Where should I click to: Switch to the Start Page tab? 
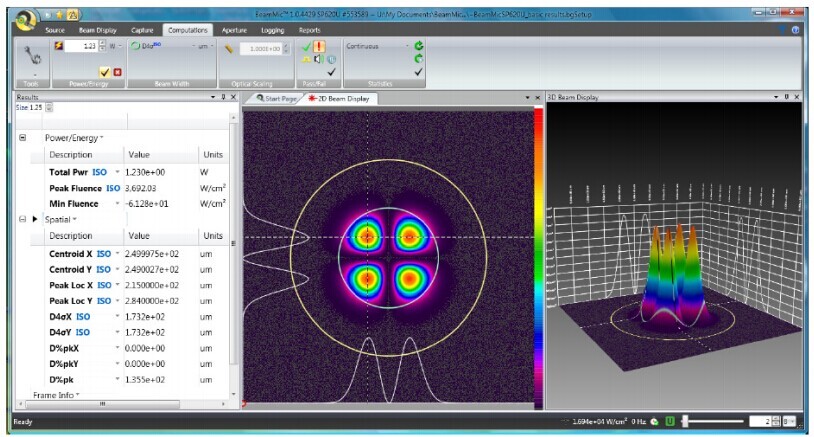[x=276, y=98]
